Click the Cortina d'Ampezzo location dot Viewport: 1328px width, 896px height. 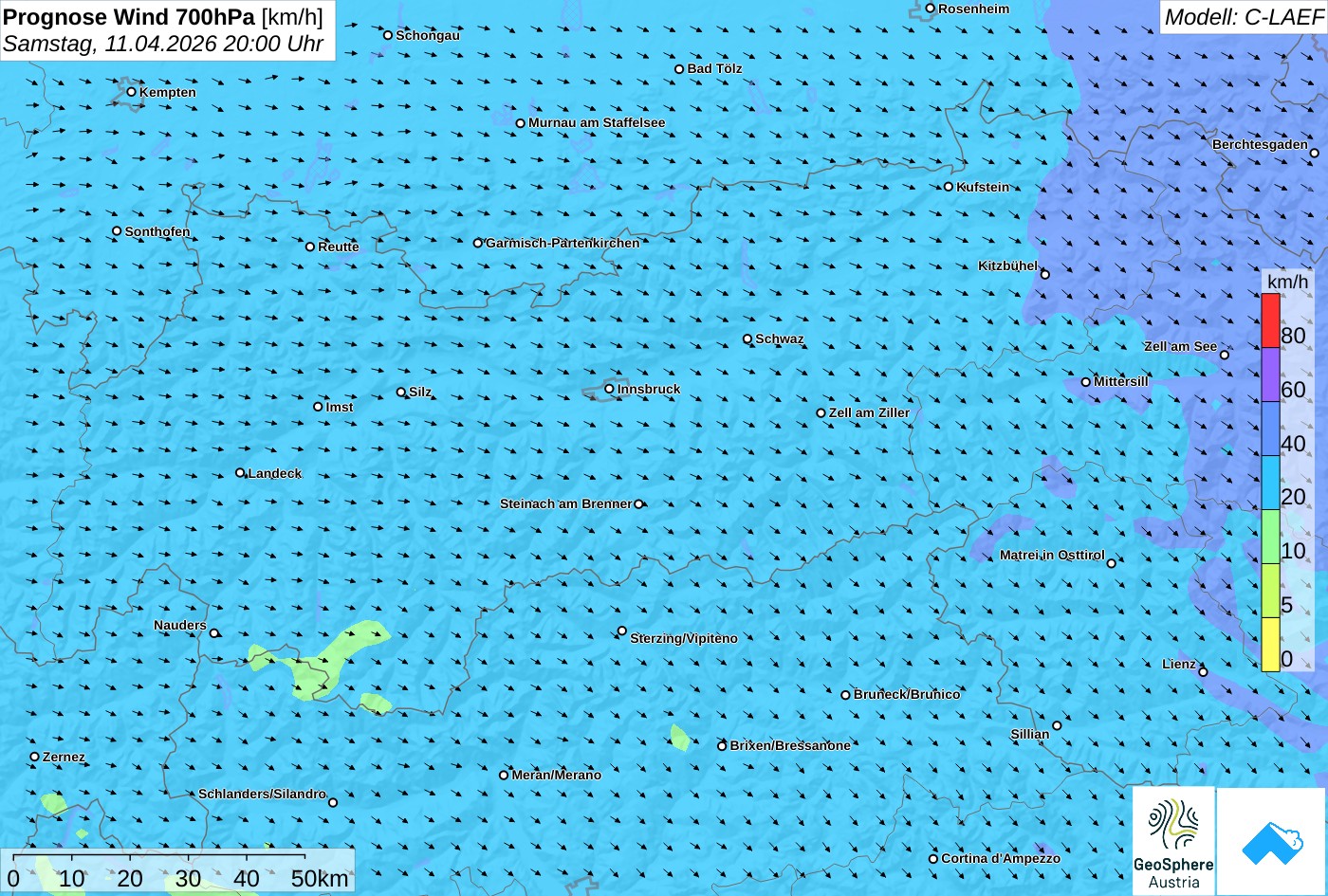point(932,858)
